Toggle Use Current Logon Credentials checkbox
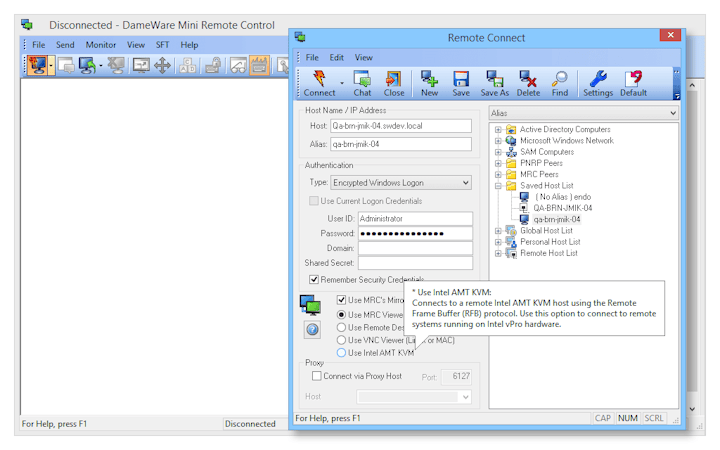The width and height of the screenshot is (720, 450). [314, 201]
